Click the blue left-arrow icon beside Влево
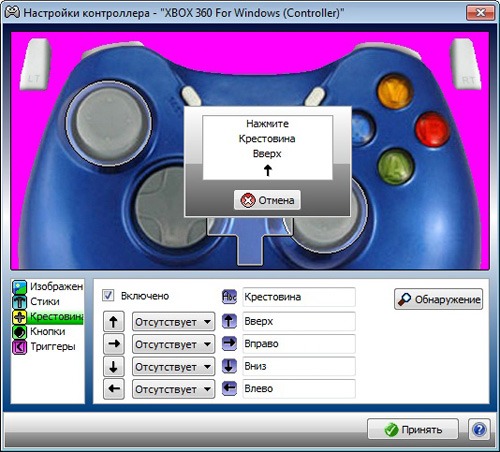The width and height of the screenshot is (500, 452). [x=229, y=388]
